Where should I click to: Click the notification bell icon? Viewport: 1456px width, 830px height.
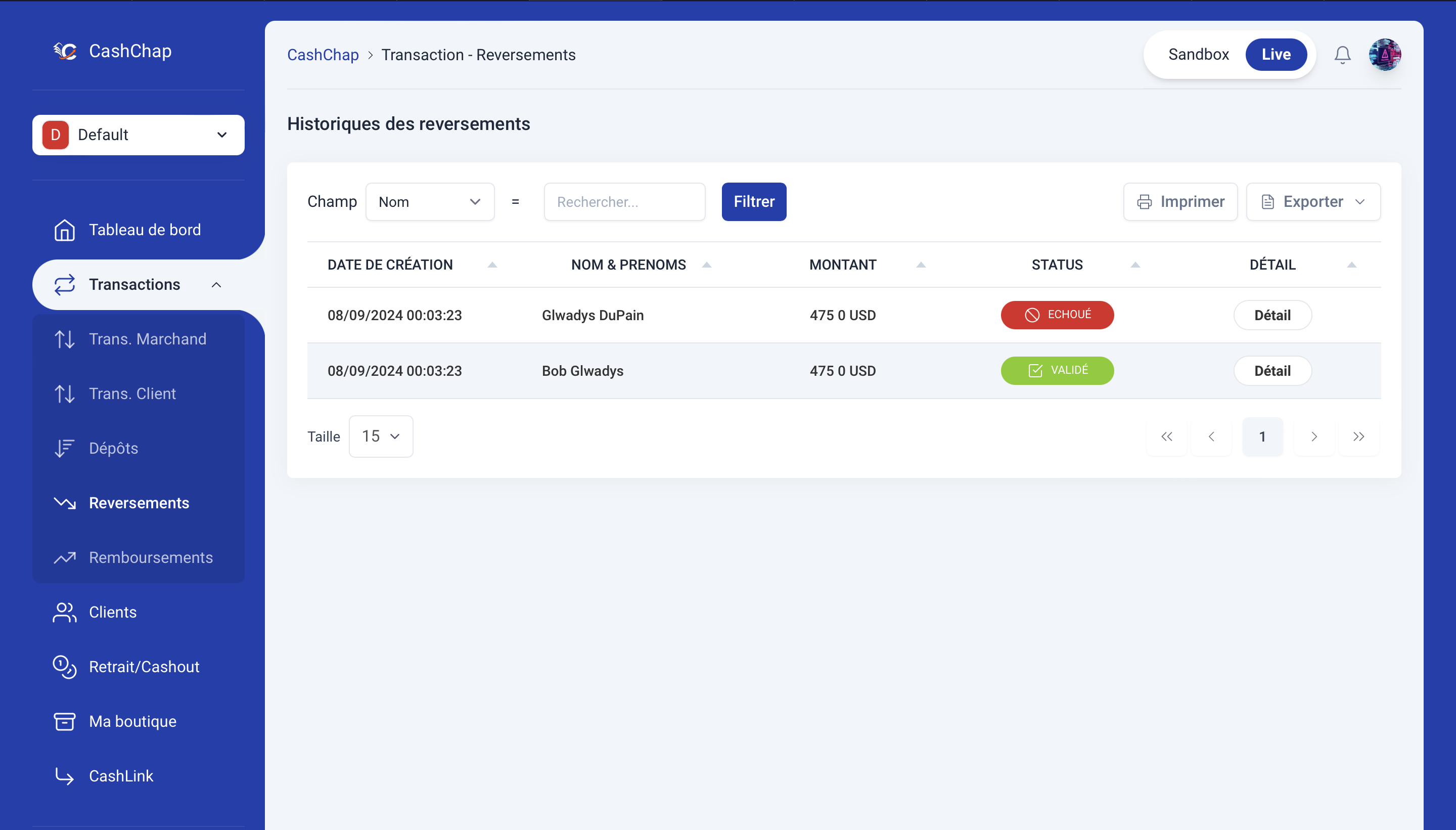click(1342, 55)
